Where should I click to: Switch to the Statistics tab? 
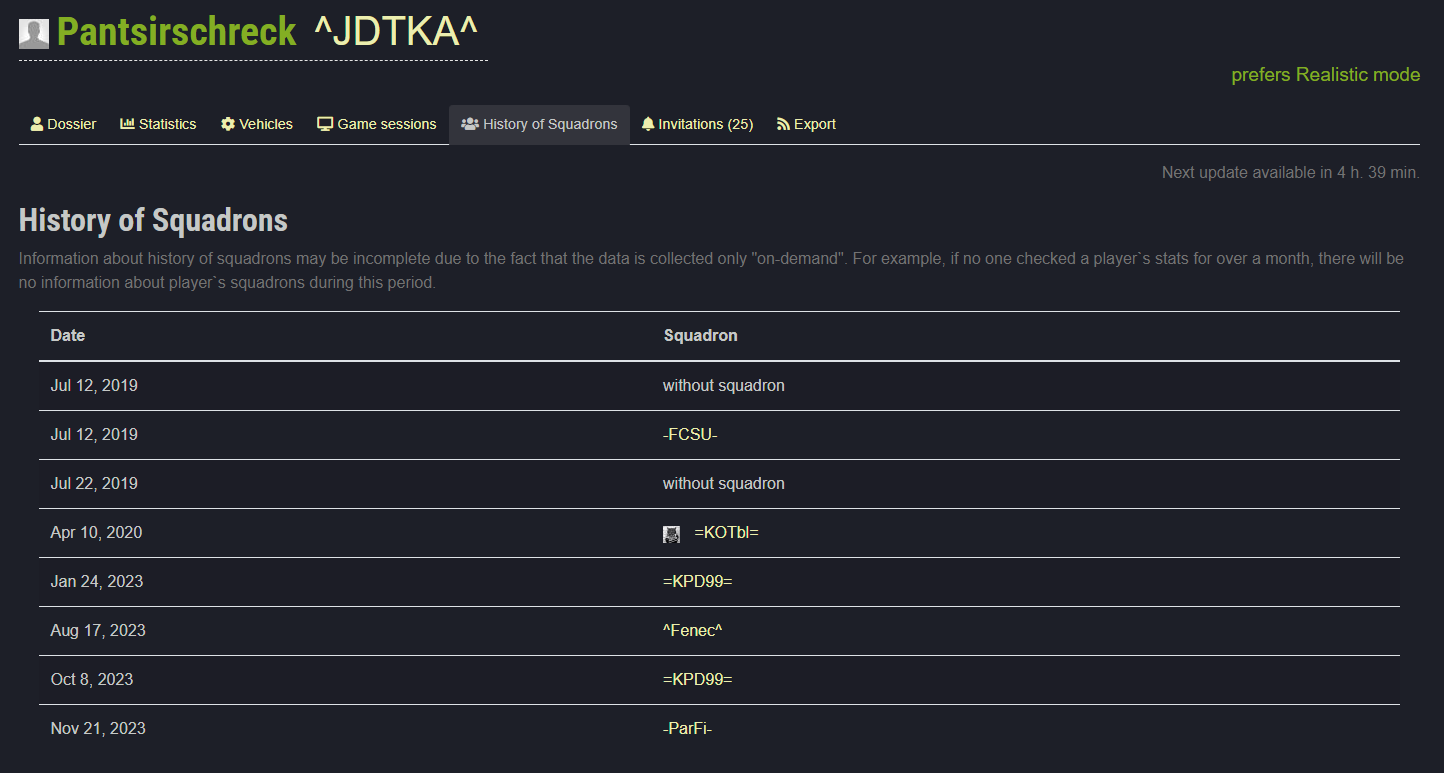167,124
